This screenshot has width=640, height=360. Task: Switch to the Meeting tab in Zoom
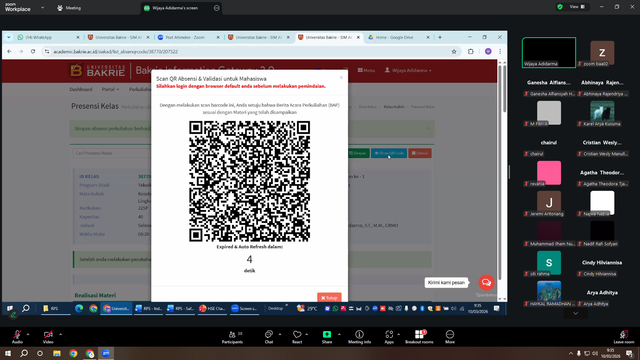click(x=69, y=8)
